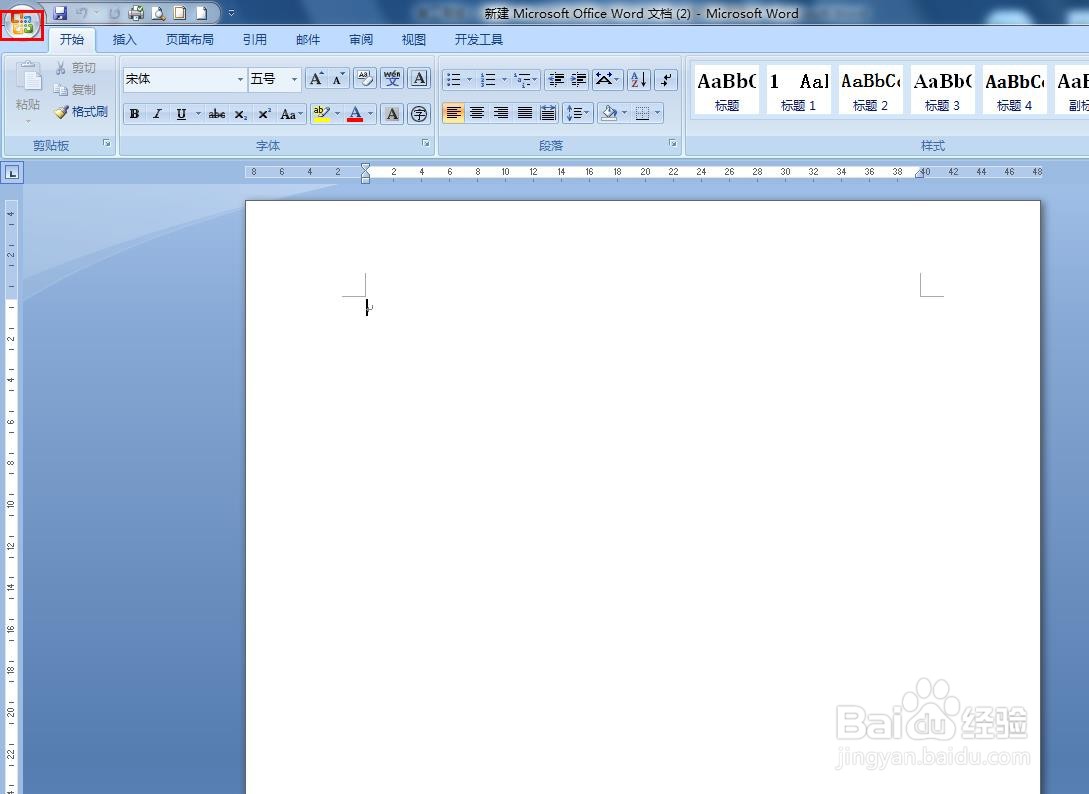
Task: Apply yellow text highlight color
Action: (321, 114)
